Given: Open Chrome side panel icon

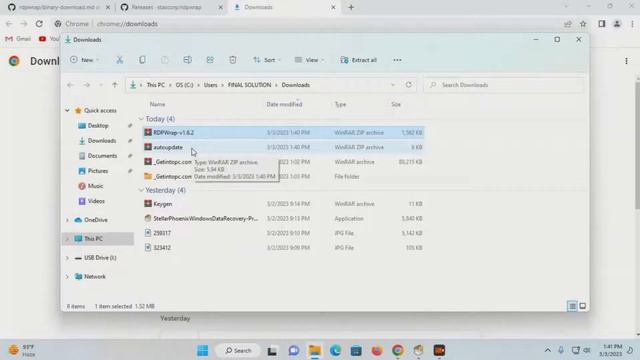Looking at the screenshot, I should pyautogui.click(x=602, y=24).
